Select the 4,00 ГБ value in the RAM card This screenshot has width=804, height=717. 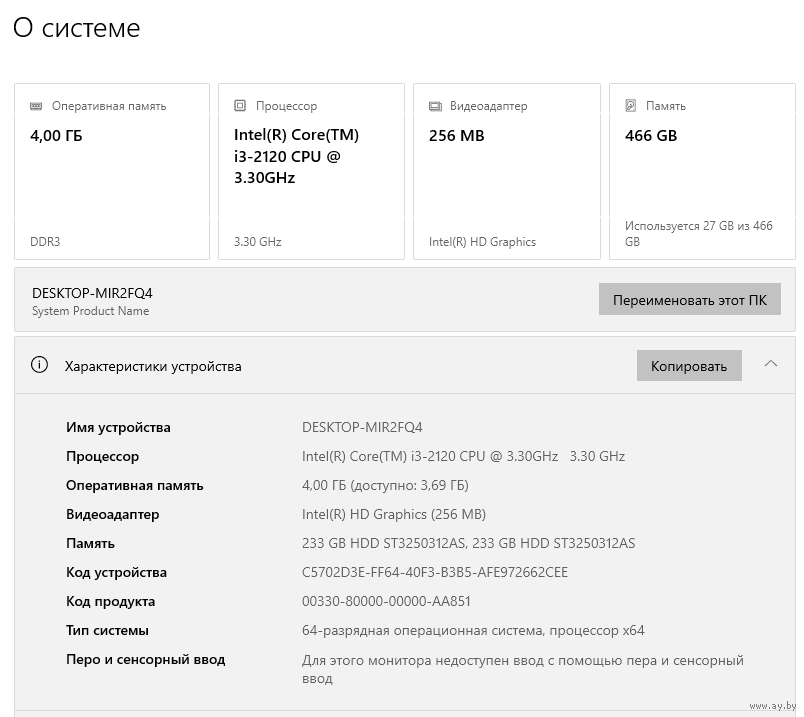tap(57, 136)
